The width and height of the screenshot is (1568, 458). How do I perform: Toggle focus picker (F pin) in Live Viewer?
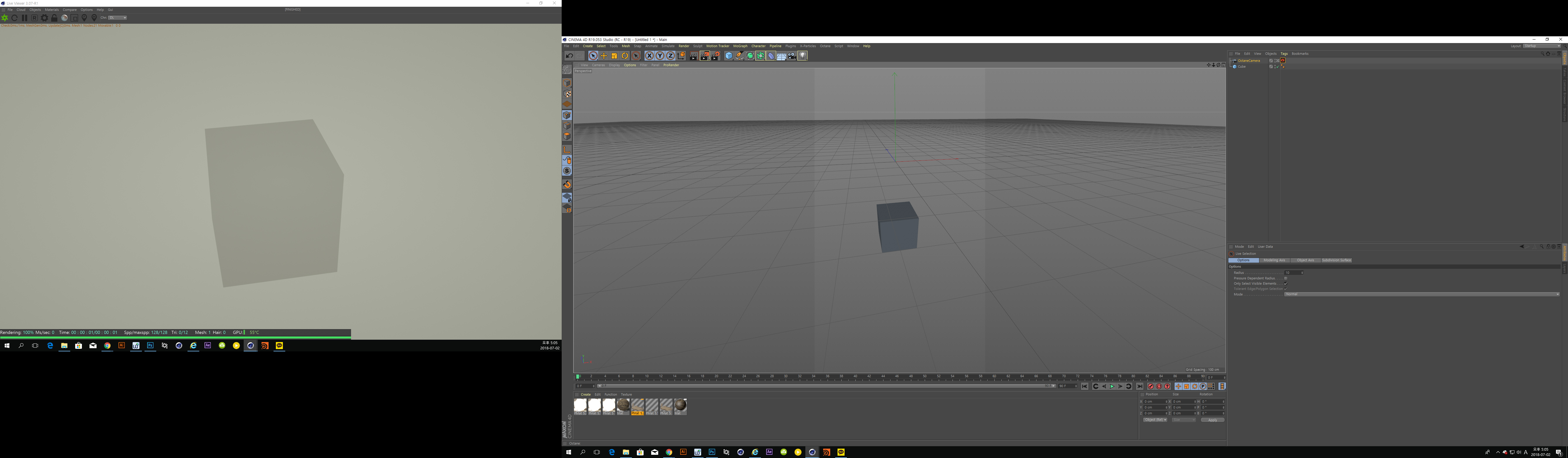[85, 18]
